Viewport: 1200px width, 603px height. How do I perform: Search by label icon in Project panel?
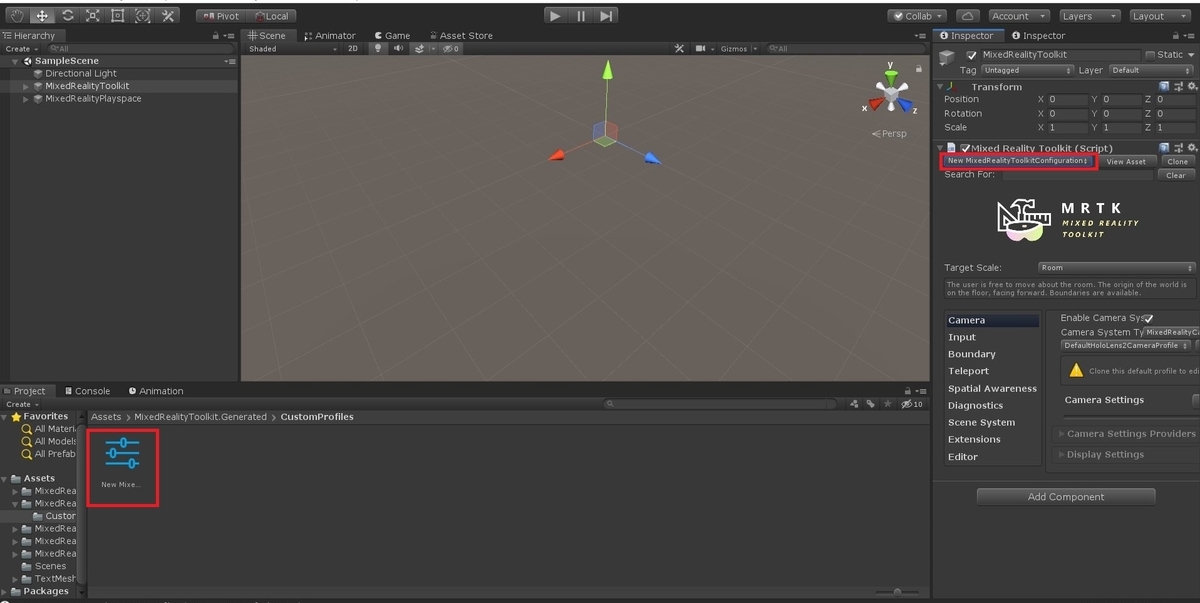[x=870, y=404]
